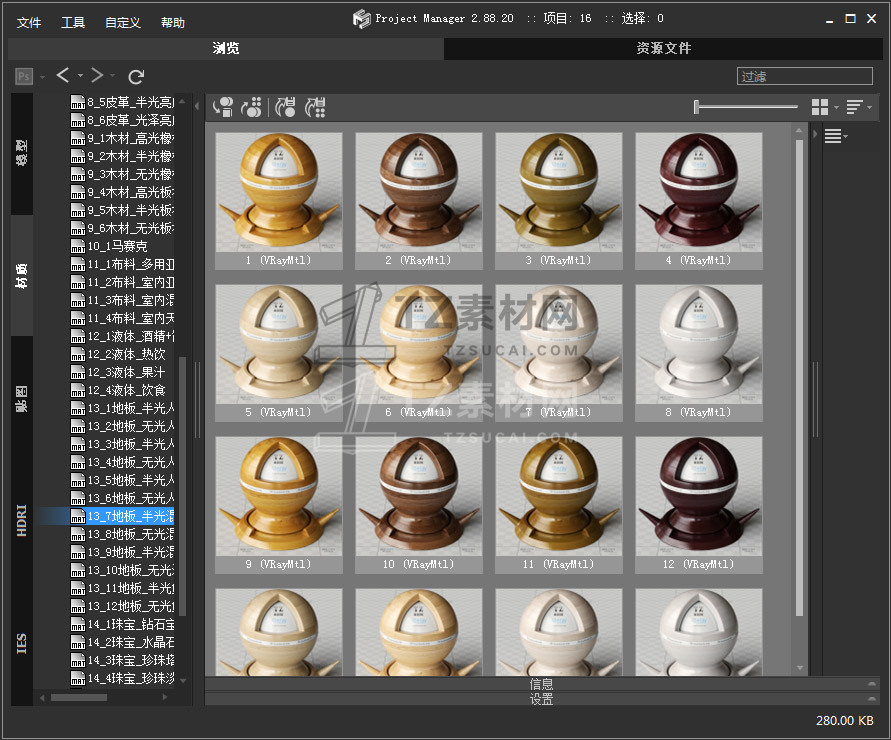Go forward with the right arrow

tap(97, 76)
